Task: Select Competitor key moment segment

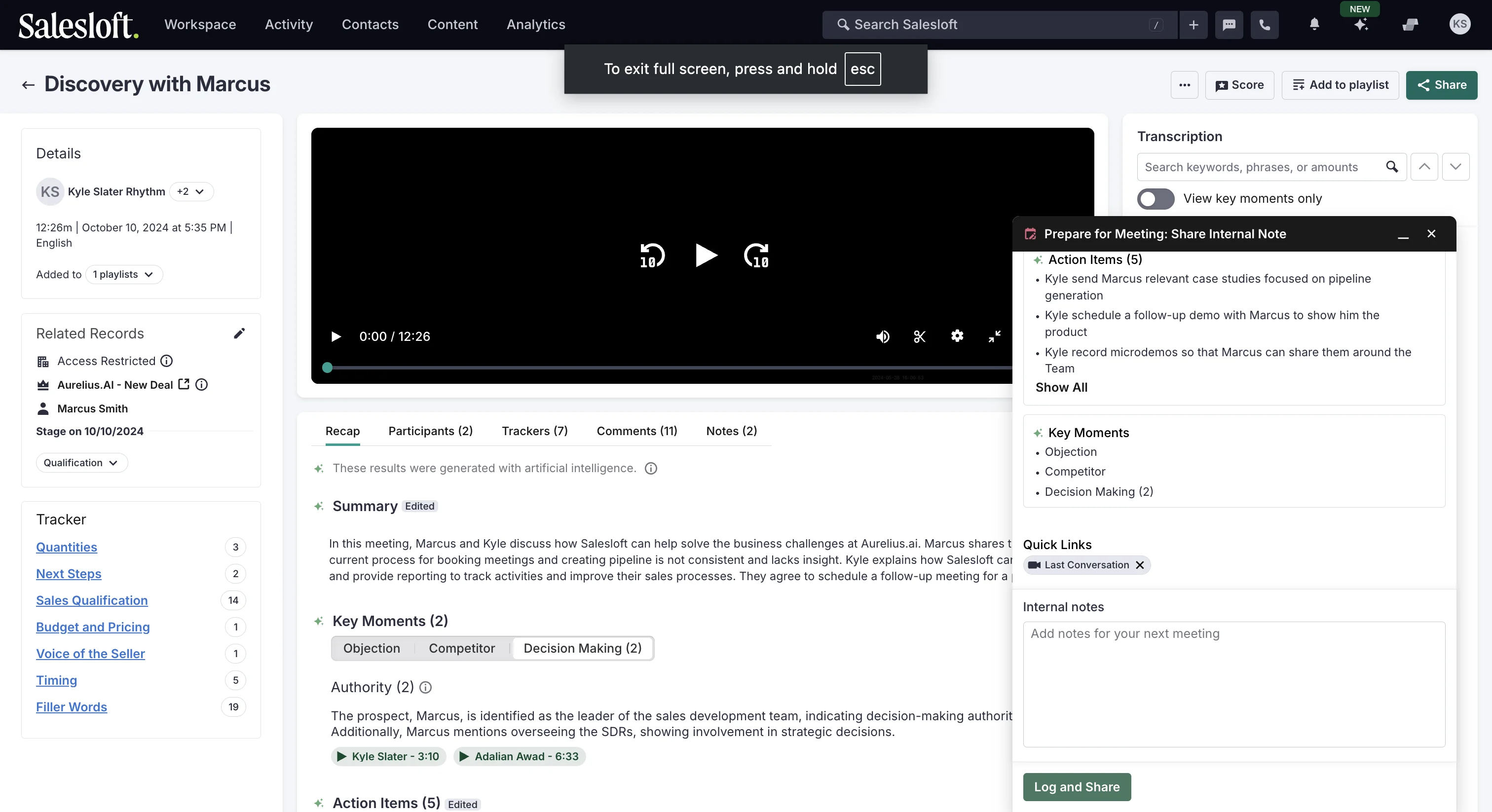Action: 462,648
